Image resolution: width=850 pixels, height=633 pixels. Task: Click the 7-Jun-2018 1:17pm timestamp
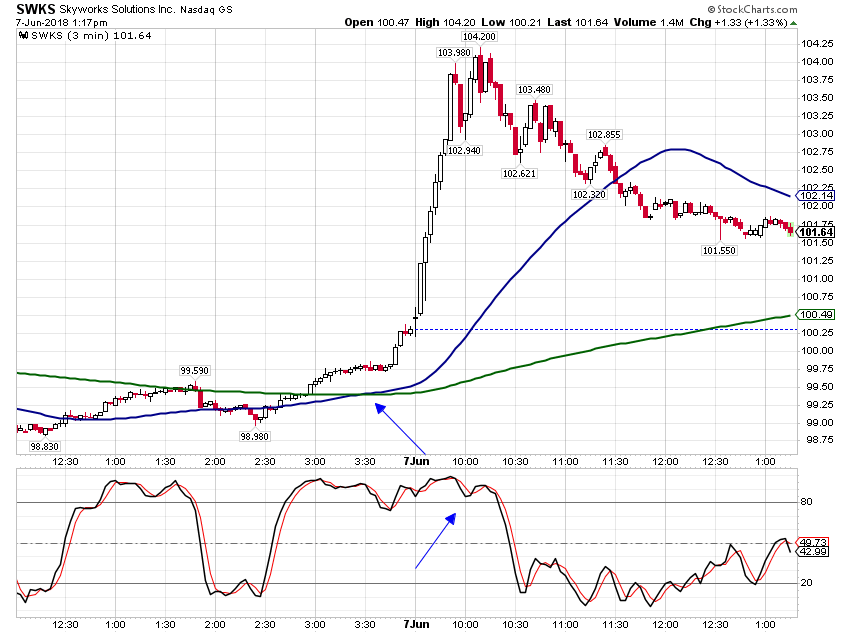[61, 23]
